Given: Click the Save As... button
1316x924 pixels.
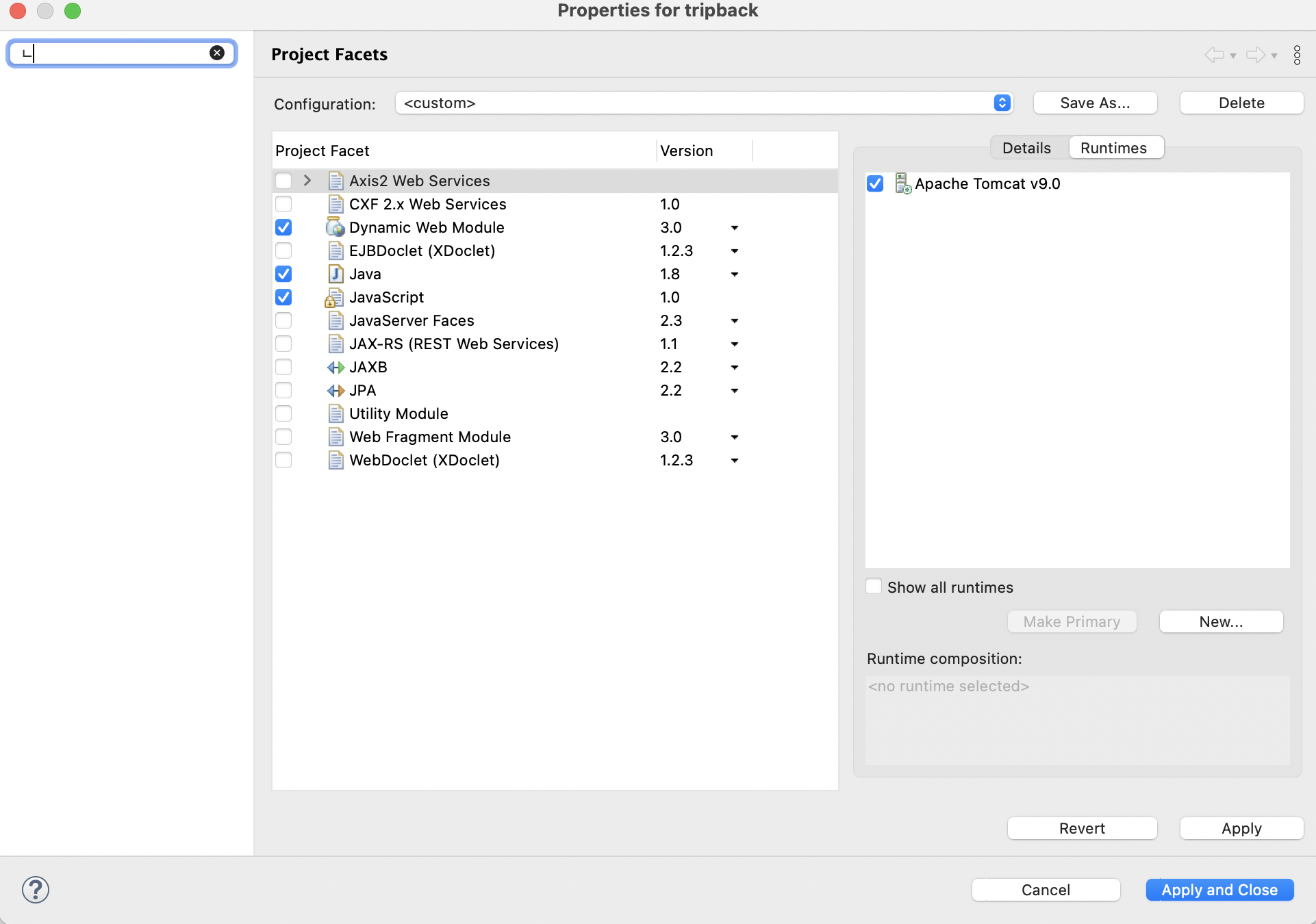Looking at the screenshot, I should [1094, 103].
